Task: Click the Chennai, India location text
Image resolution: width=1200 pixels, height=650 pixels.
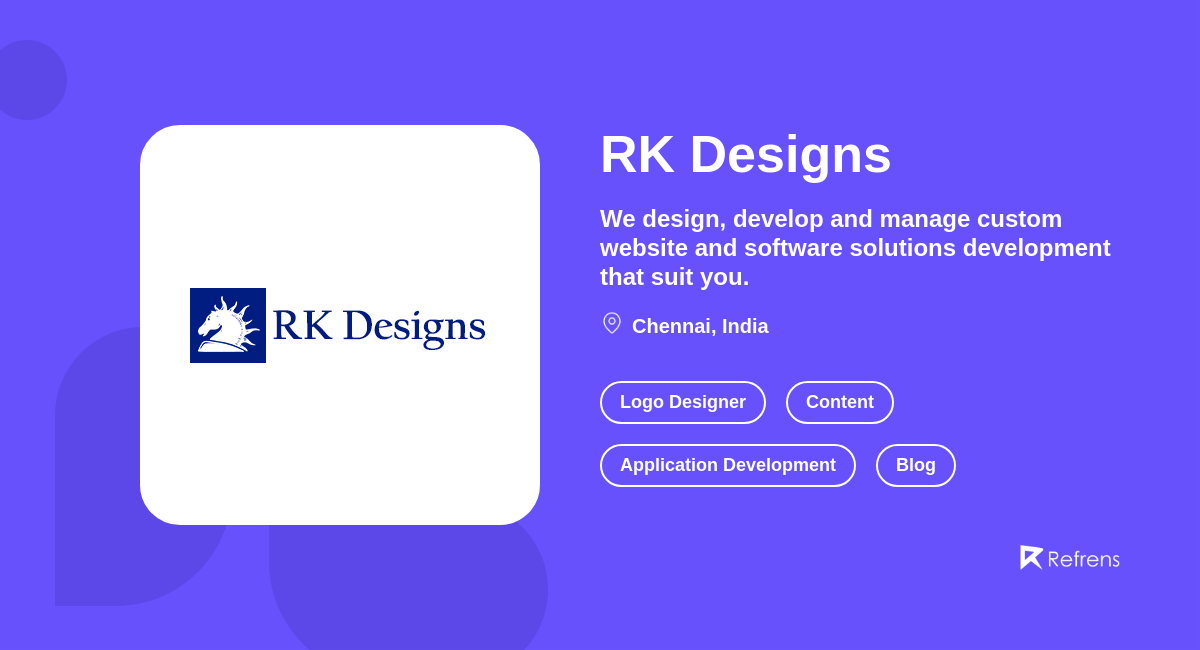Action: click(700, 326)
